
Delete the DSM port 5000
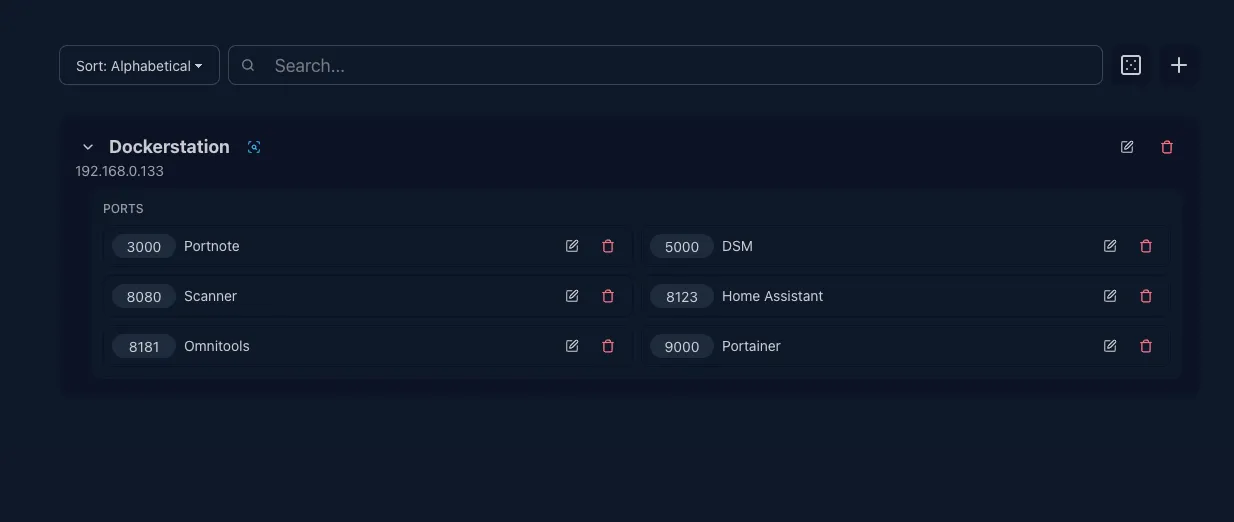1146,246
